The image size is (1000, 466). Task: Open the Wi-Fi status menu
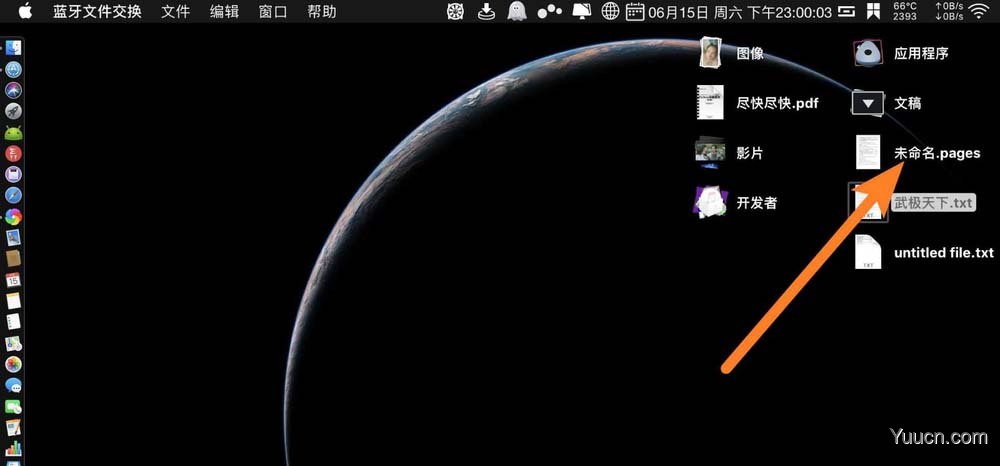[978, 11]
